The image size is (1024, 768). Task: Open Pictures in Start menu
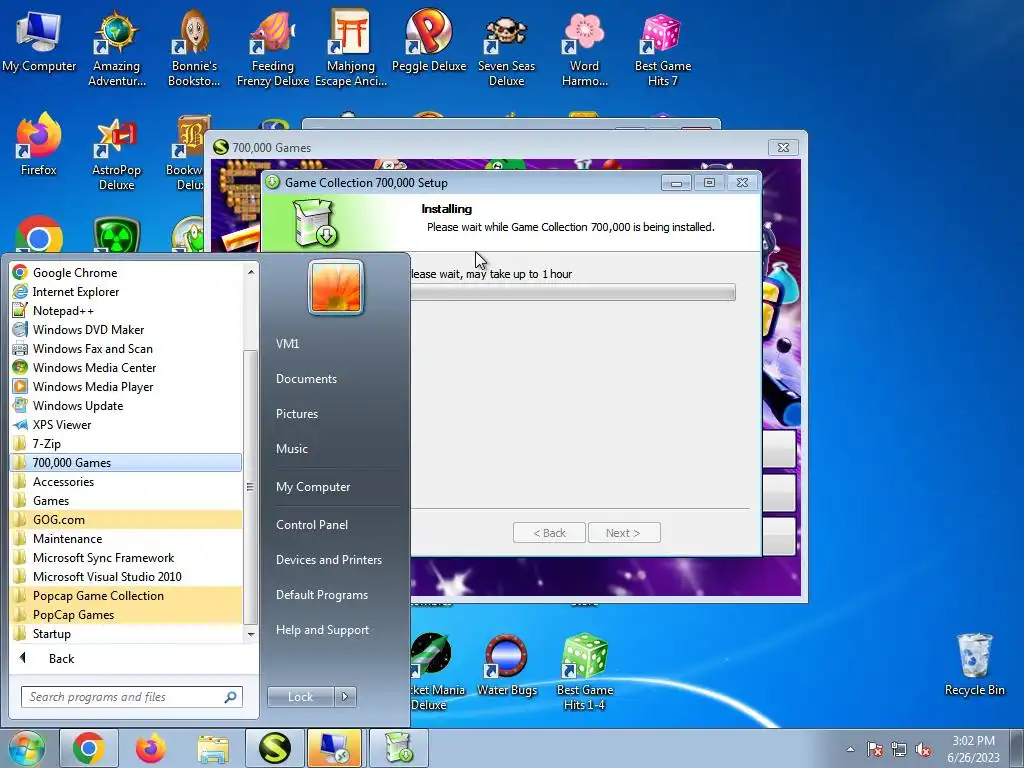click(297, 414)
